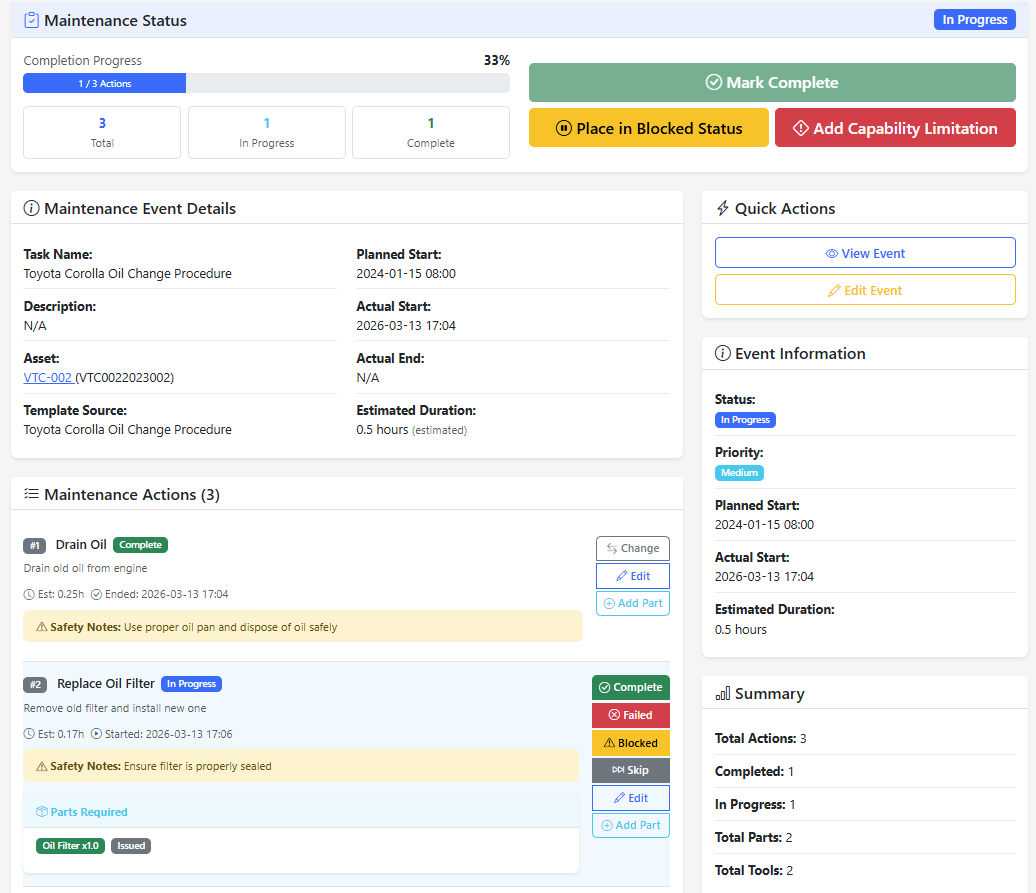Click the Total actions count card
Screen dimensions: 1036x893
tap(102, 132)
